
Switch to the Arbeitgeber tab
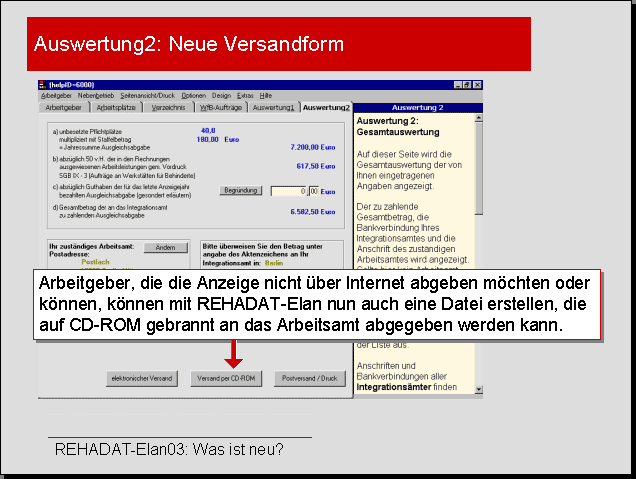[x=63, y=107]
